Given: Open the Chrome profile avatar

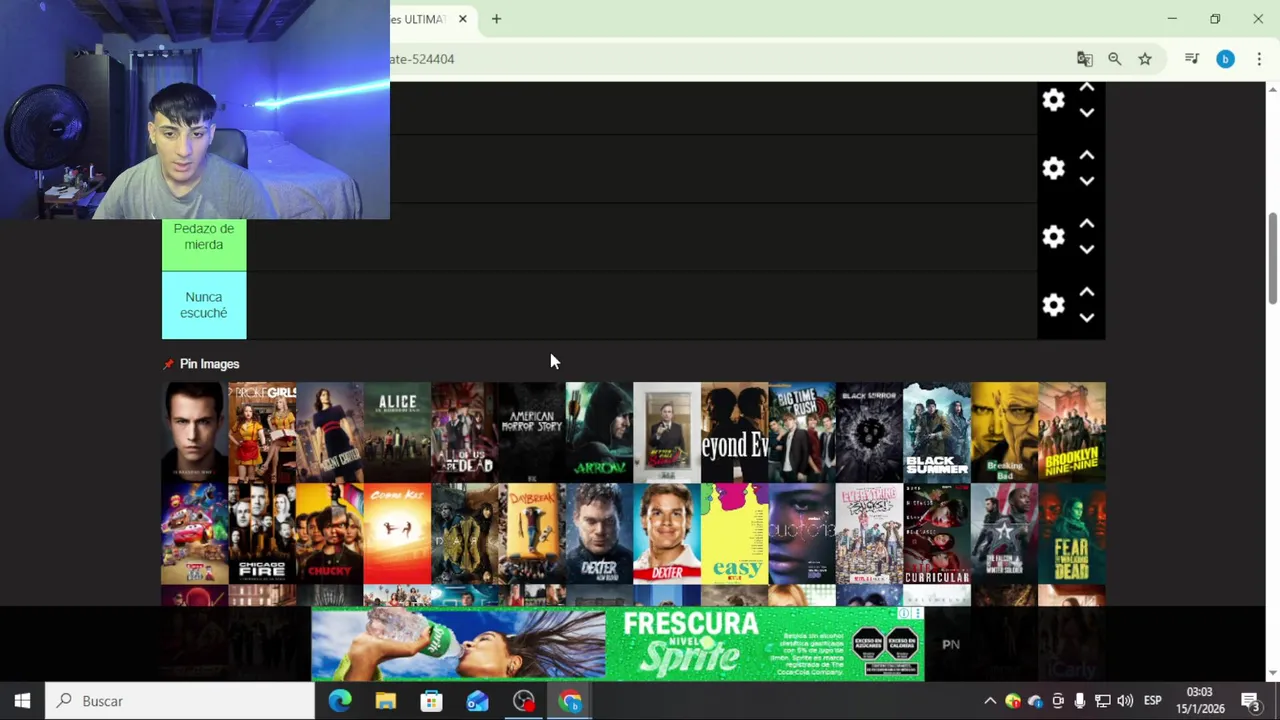Looking at the screenshot, I should click(x=1225, y=59).
